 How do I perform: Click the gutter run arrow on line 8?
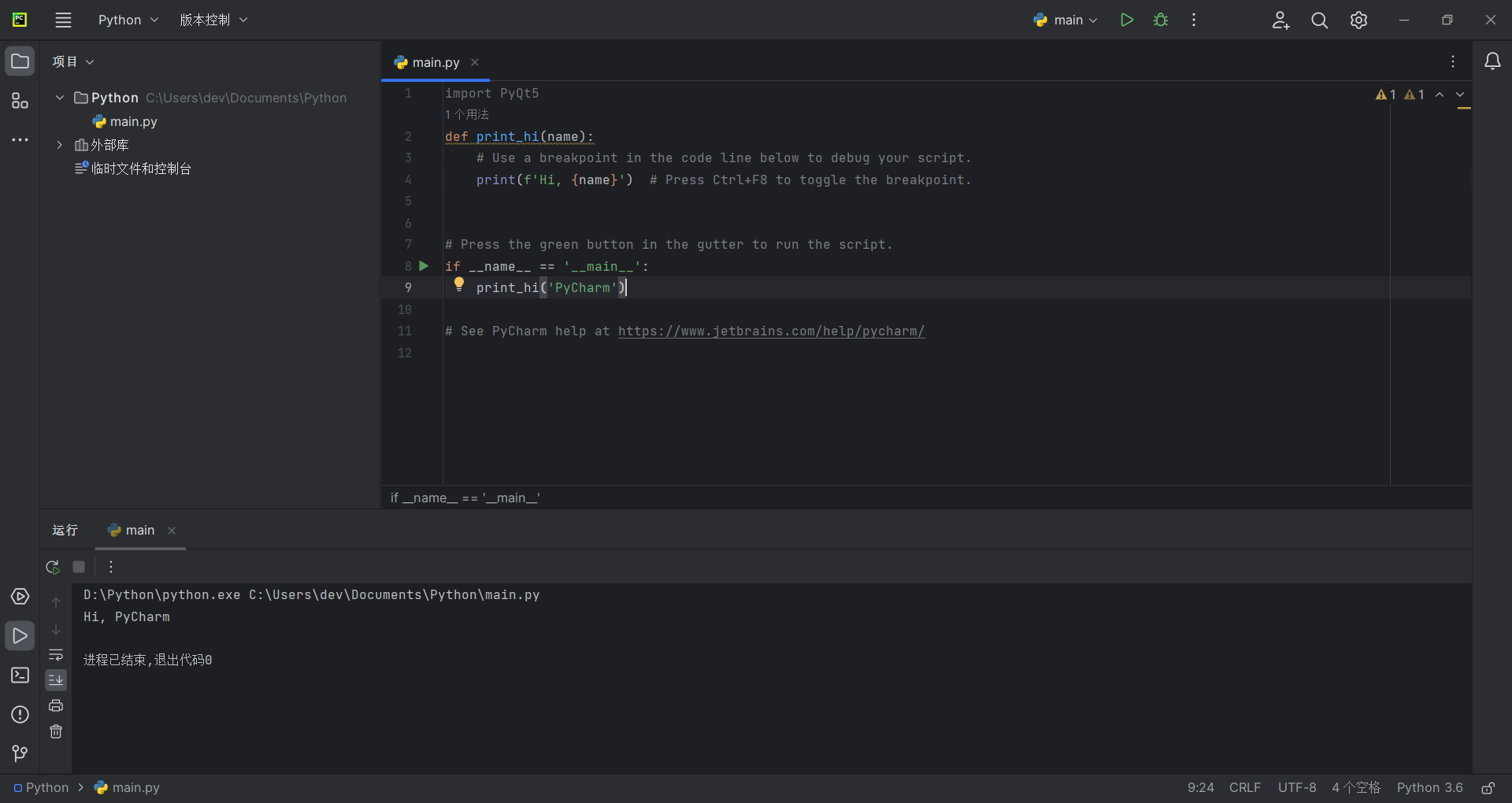tap(424, 266)
